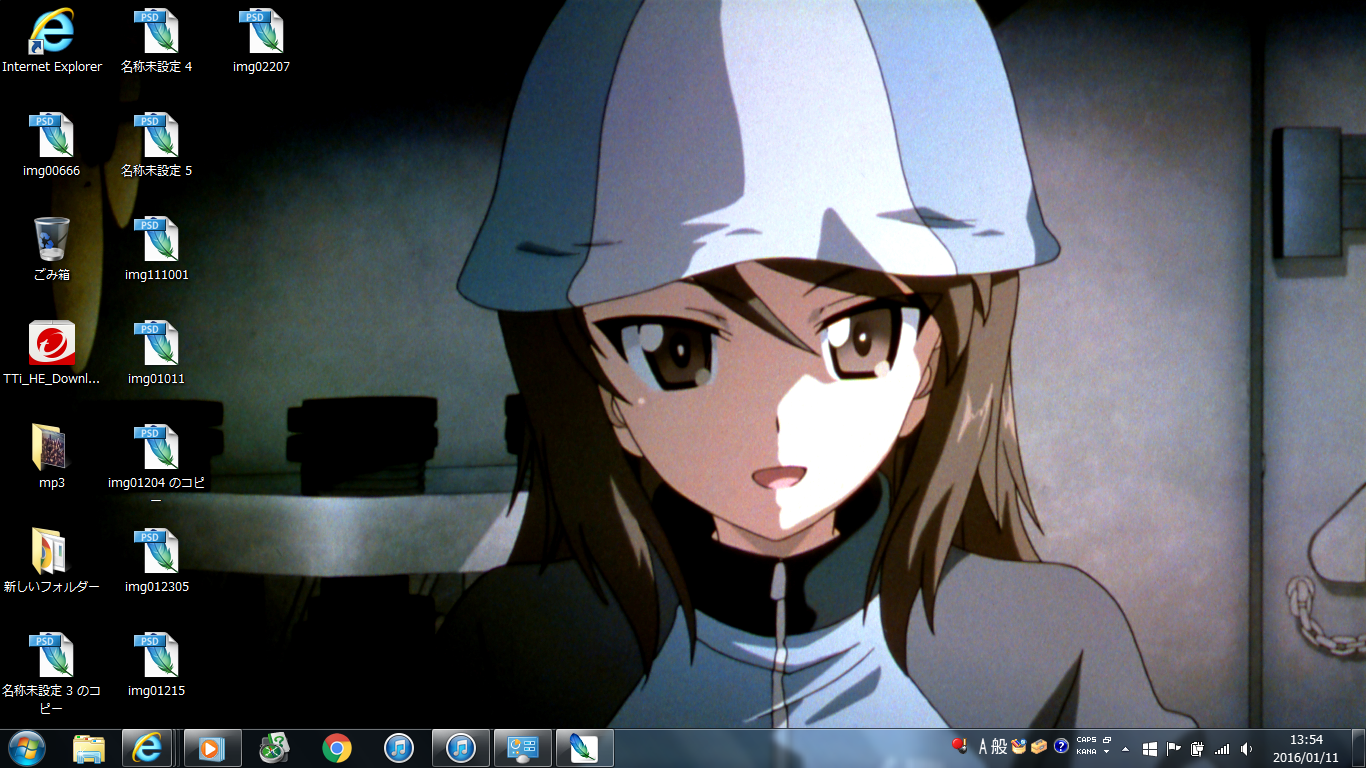Change IME conversion mode 般

(x=999, y=747)
